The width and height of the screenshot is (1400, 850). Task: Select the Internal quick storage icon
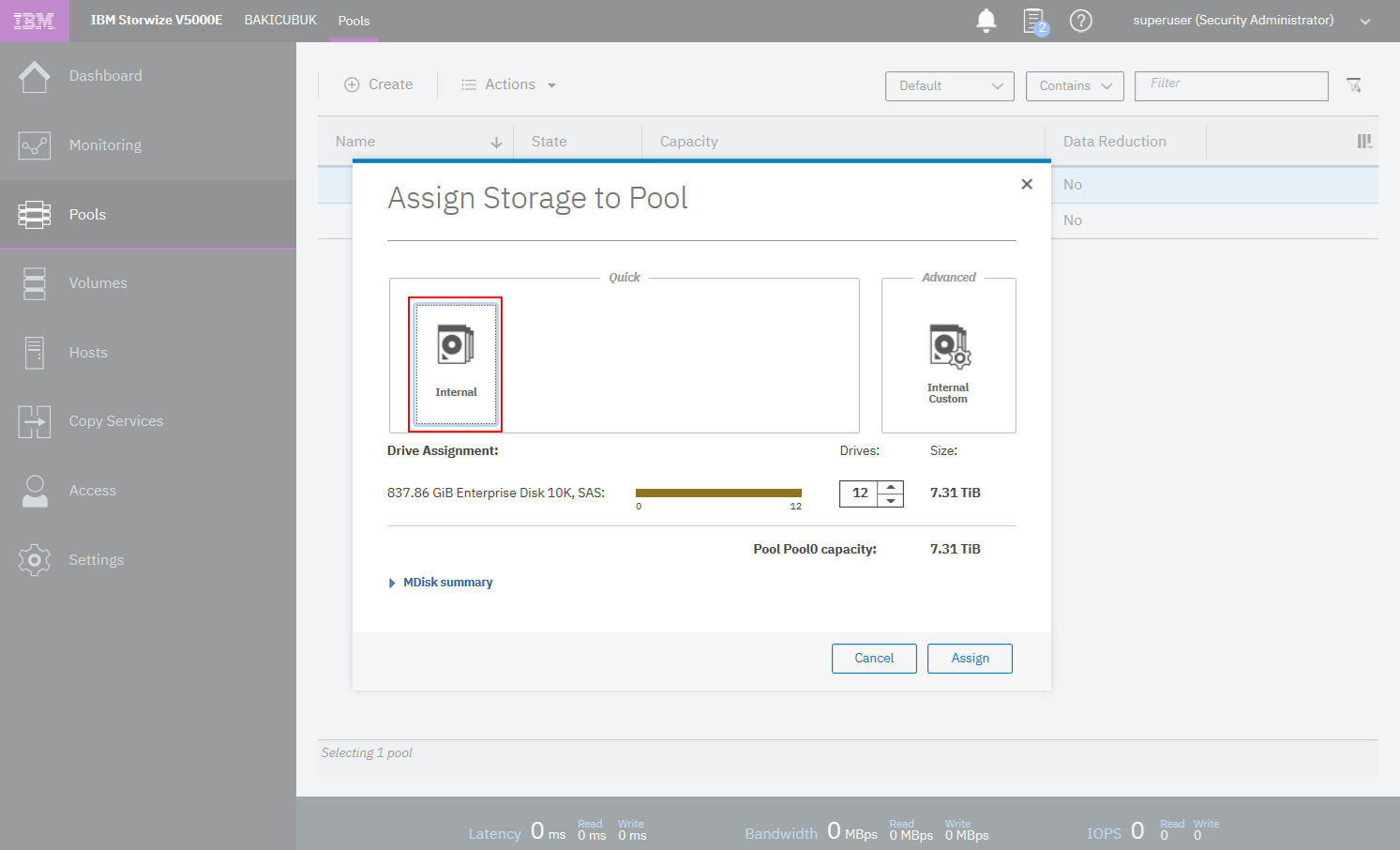[x=456, y=363]
